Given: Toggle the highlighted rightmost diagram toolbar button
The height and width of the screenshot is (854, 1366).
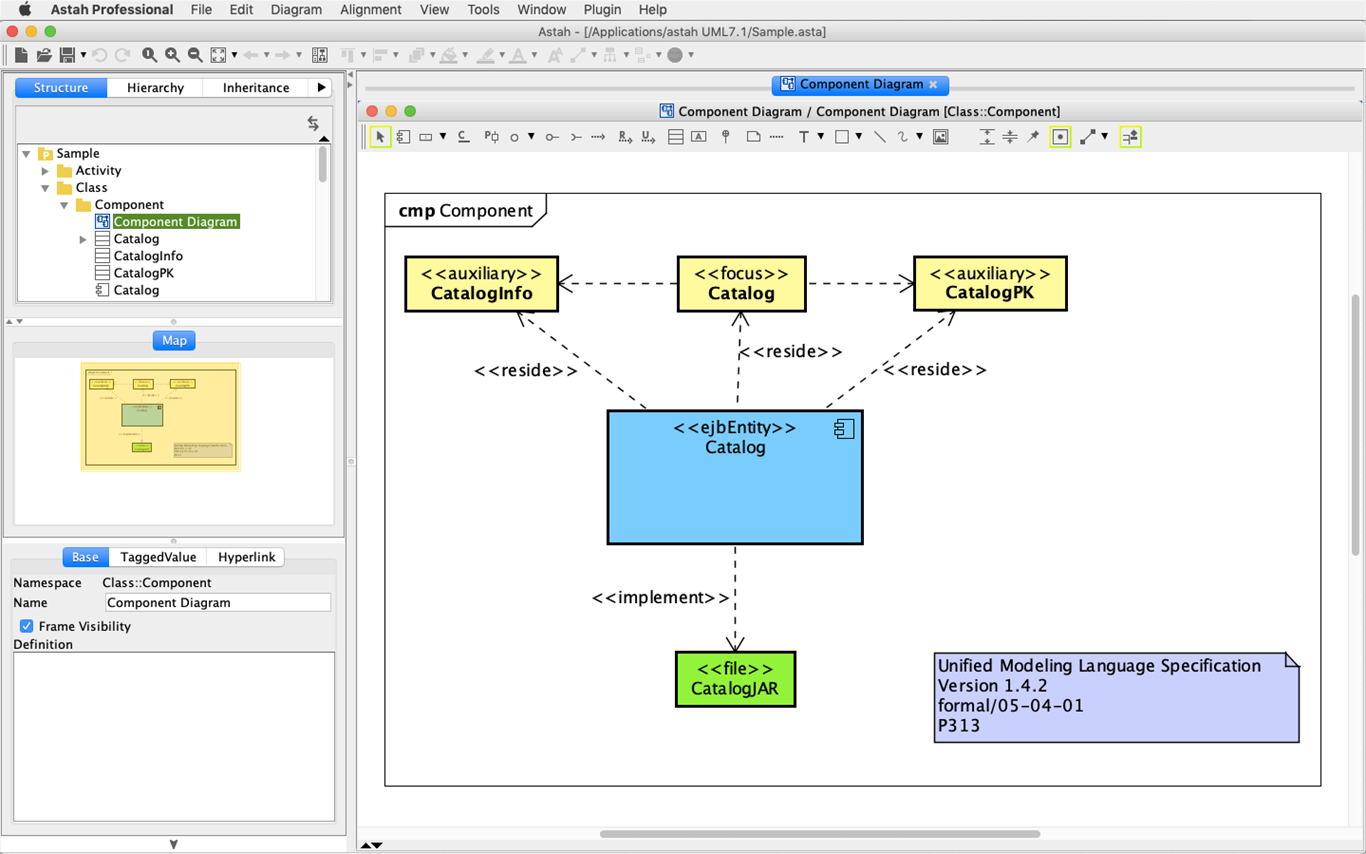Looking at the screenshot, I should point(1130,137).
